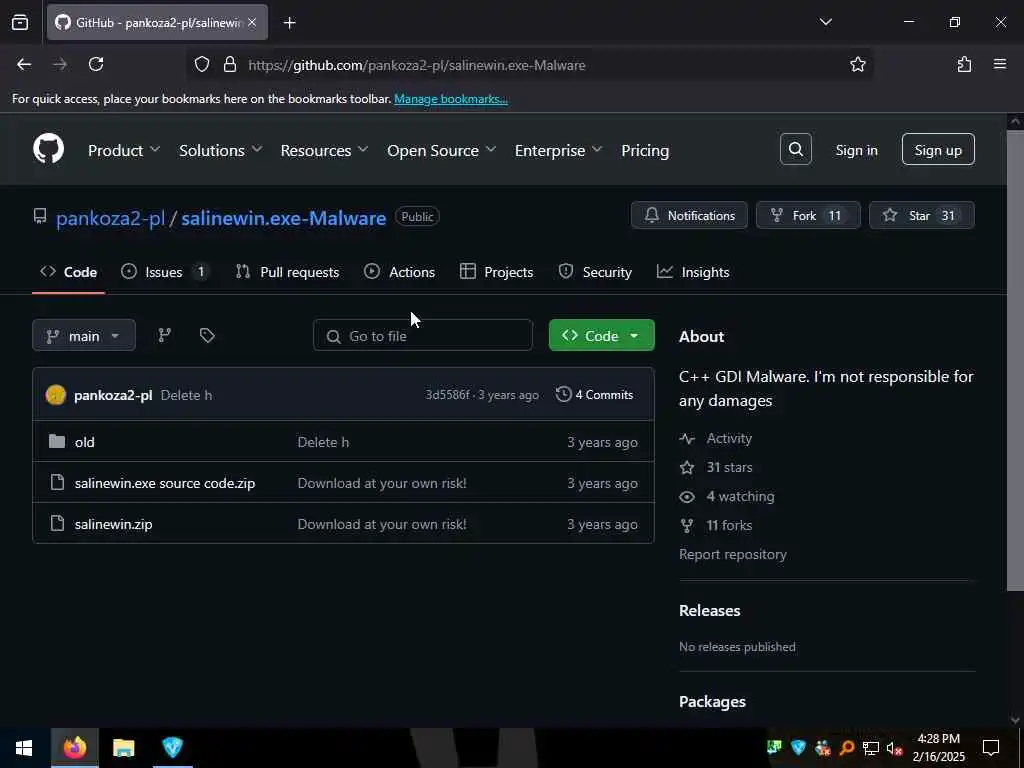Switch to the Issues tab
The height and width of the screenshot is (768, 1024).
tap(166, 272)
